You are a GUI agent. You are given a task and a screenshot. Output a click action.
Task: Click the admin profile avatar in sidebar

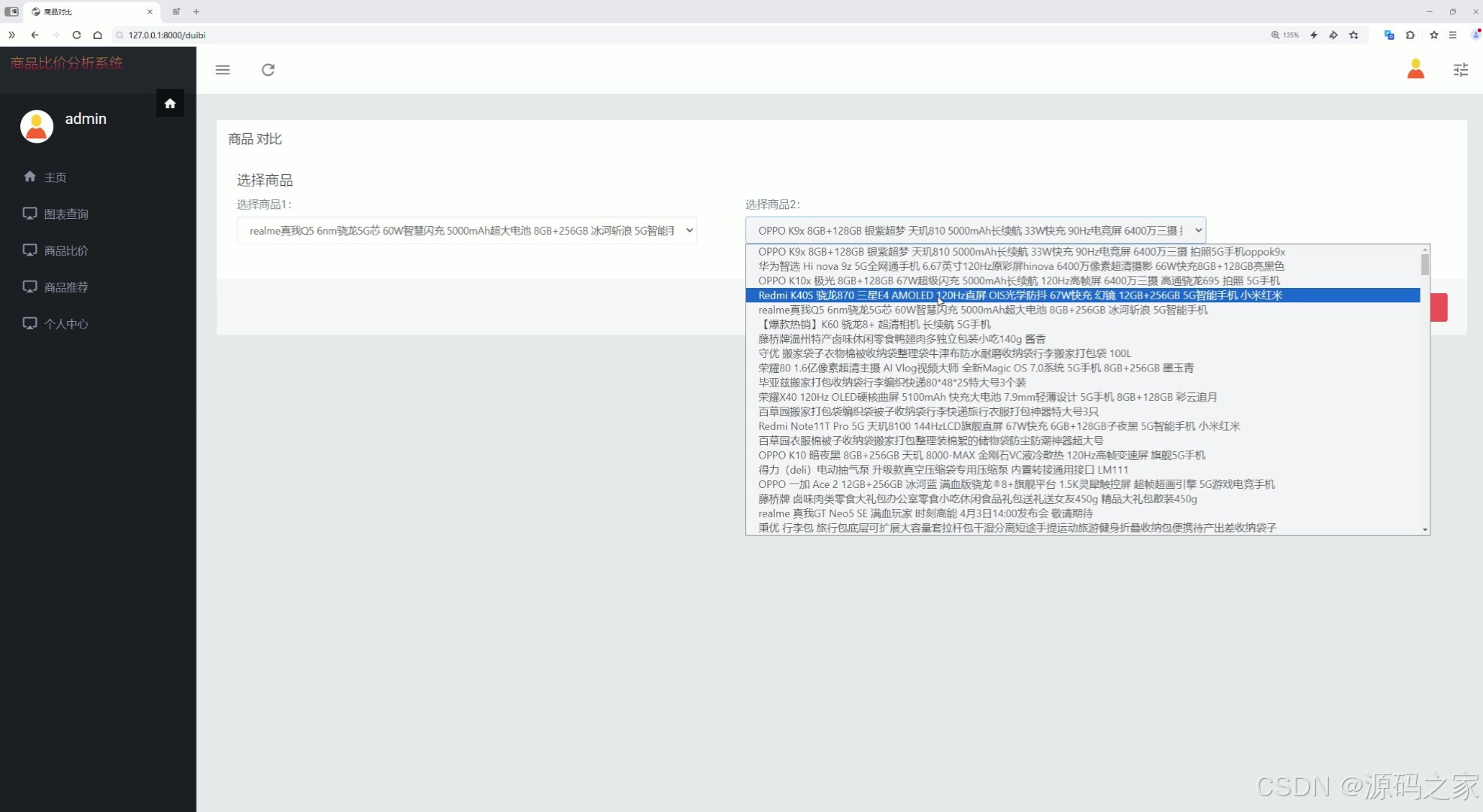(x=36, y=126)
